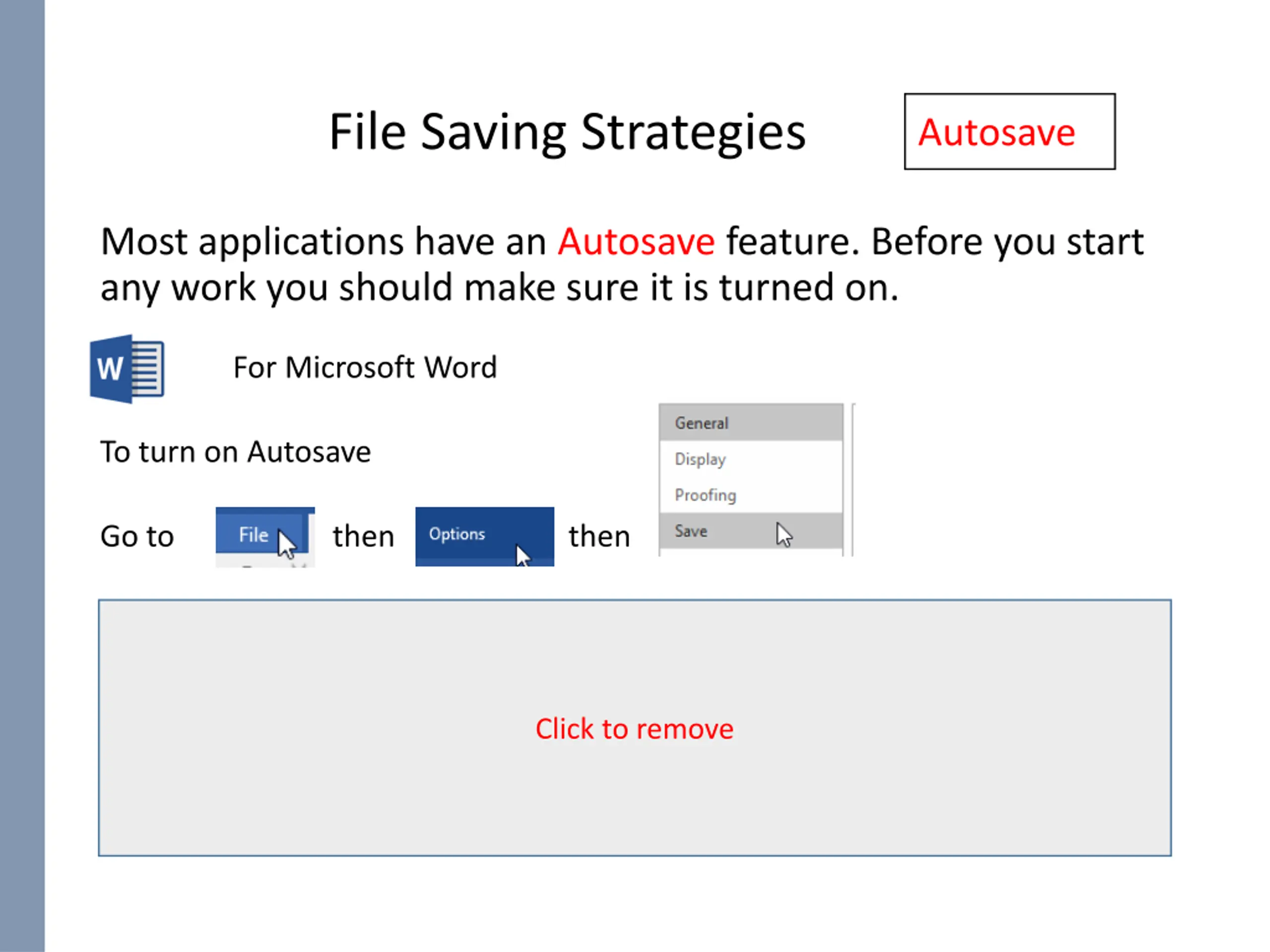
Task: Click the boxed Autosave label beside the title
Action: click(x=1009, y=132)
